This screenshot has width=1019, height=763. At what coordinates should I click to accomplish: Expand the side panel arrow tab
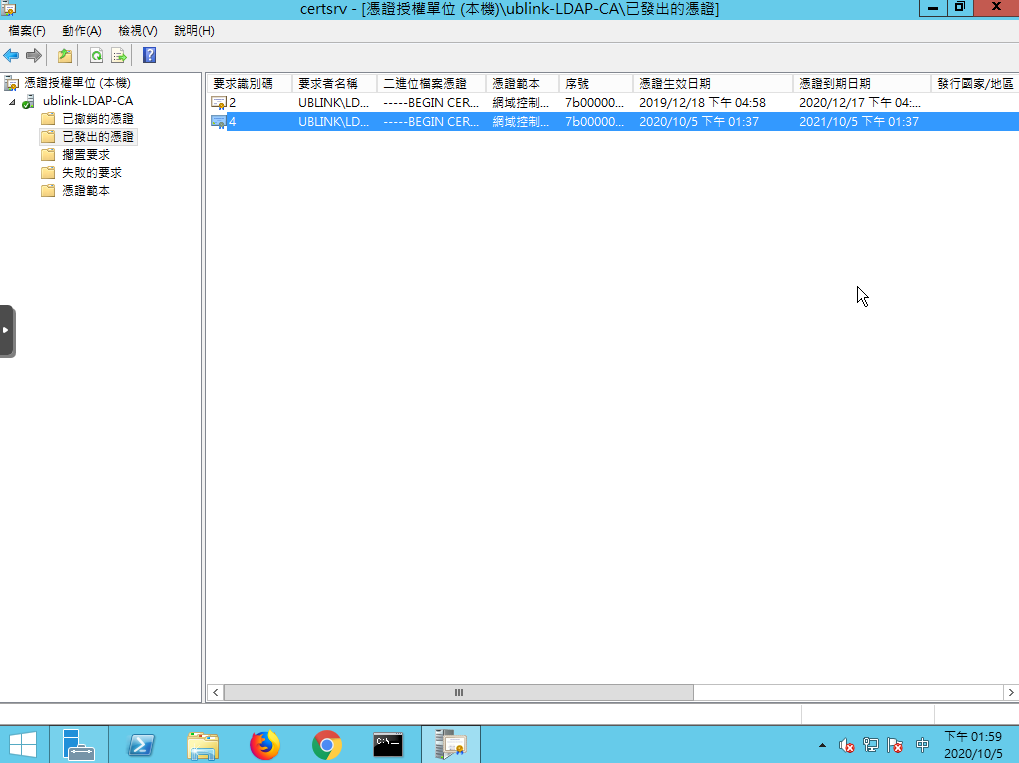point(6,331)
